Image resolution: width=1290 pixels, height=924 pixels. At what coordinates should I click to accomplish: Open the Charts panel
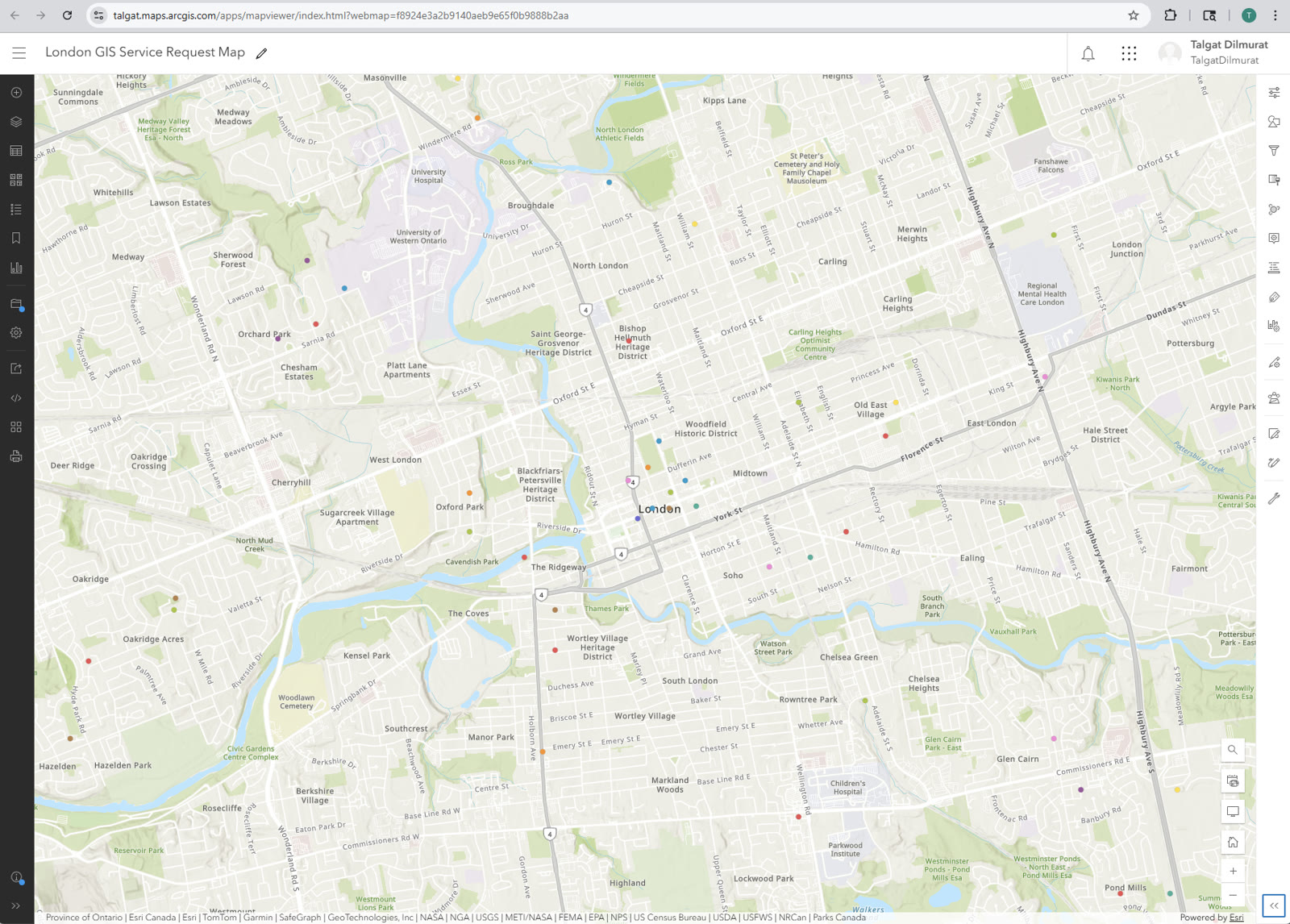pyautogui.click(x=16, y=267)
